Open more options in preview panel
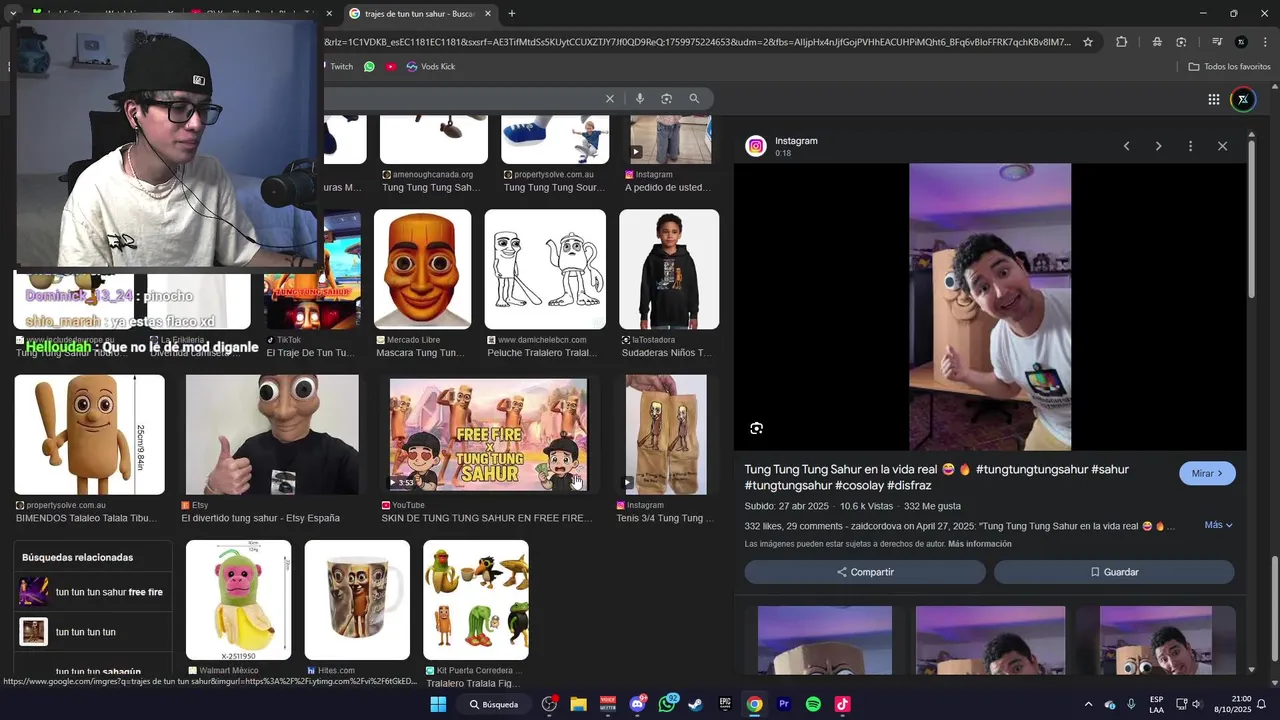The height and width of the screenshot is (720, 1280). click(x=1190, y=146)
